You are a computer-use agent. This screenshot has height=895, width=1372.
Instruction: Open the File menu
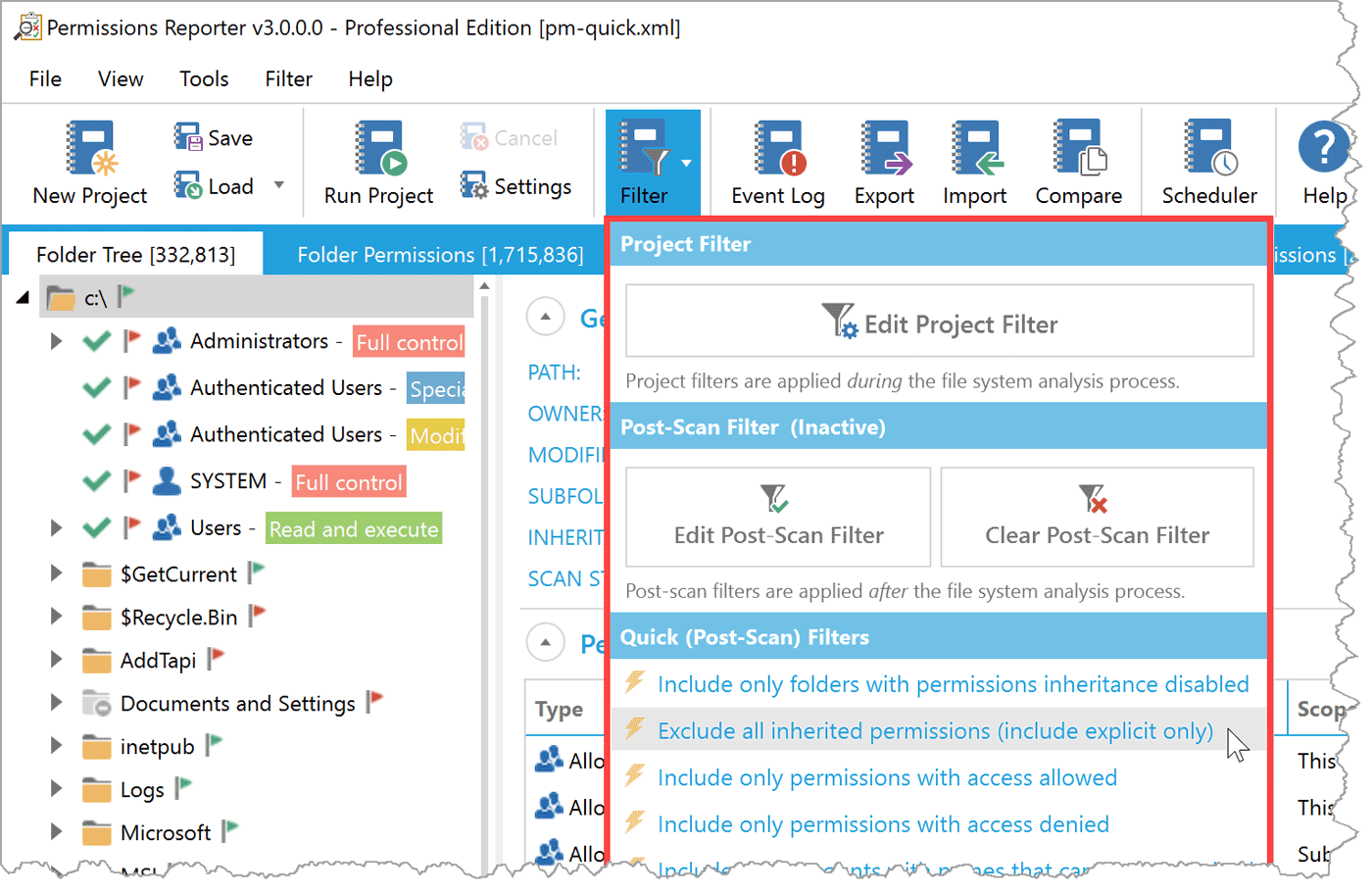tap(45, 79)
